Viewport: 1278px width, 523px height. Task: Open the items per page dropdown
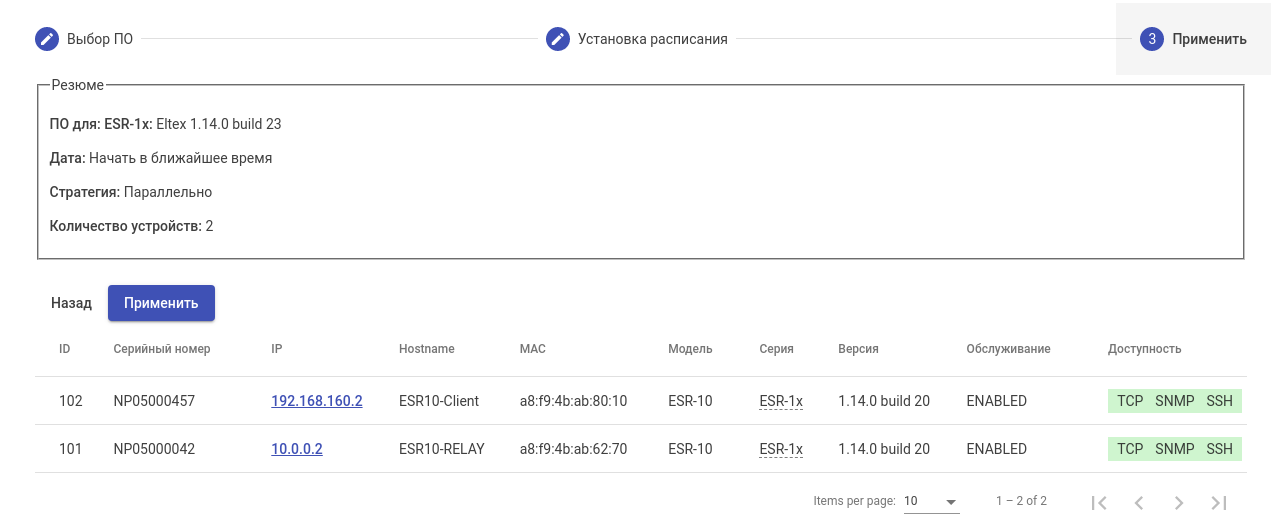click(x=931, y=501)
